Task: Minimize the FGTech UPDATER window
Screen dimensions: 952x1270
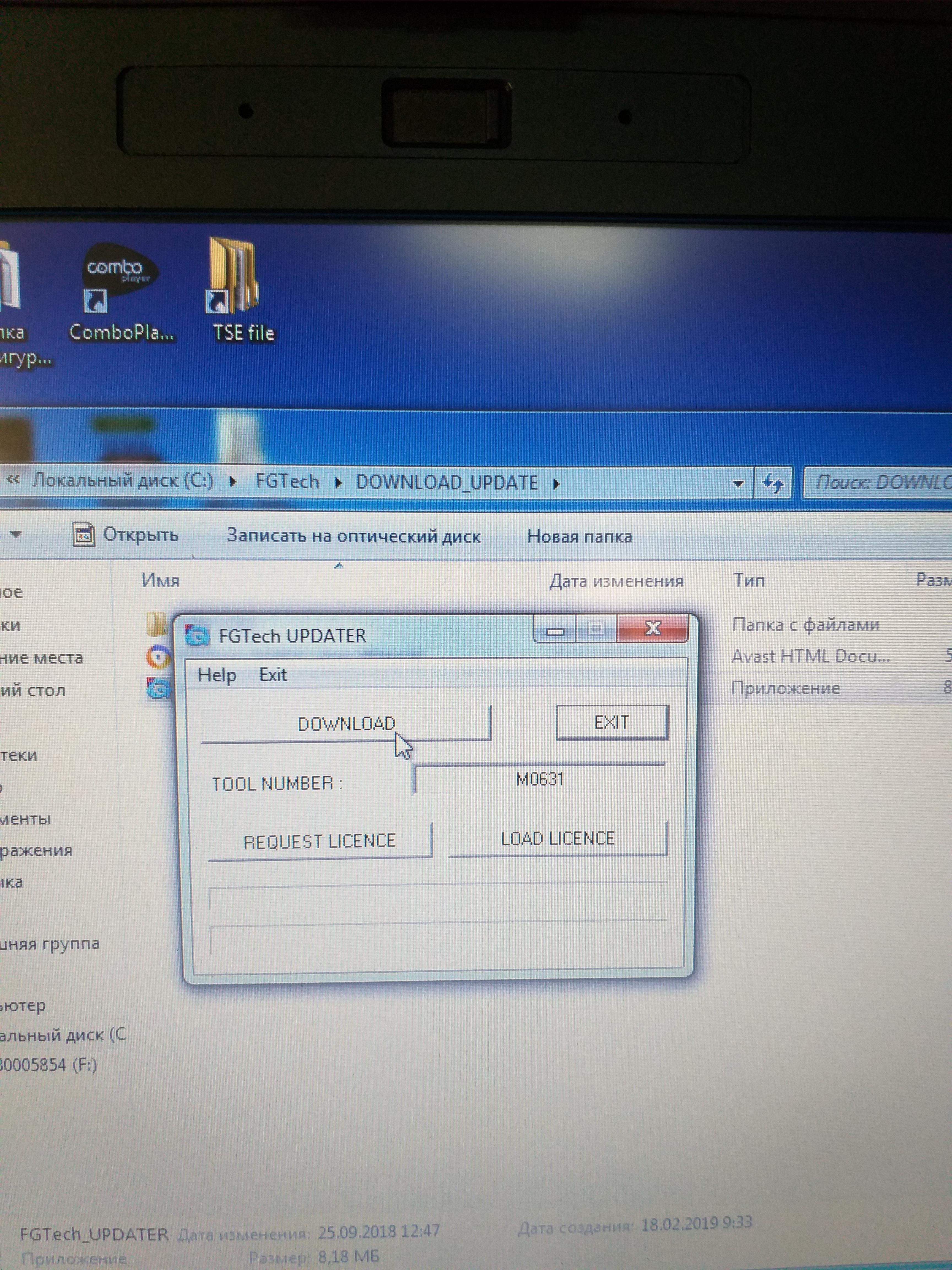Action: point(554,630)
